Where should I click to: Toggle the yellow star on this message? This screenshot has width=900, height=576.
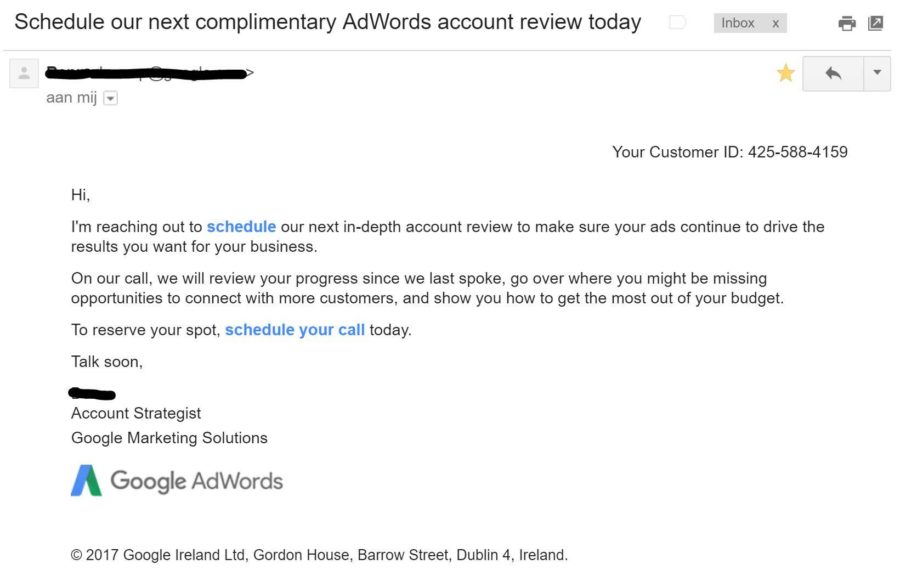pos(785,73)
